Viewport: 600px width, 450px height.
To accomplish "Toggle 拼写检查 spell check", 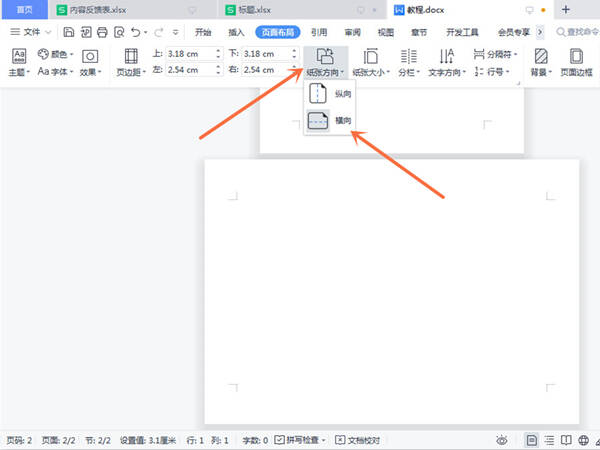I will [x=300, y=440].
